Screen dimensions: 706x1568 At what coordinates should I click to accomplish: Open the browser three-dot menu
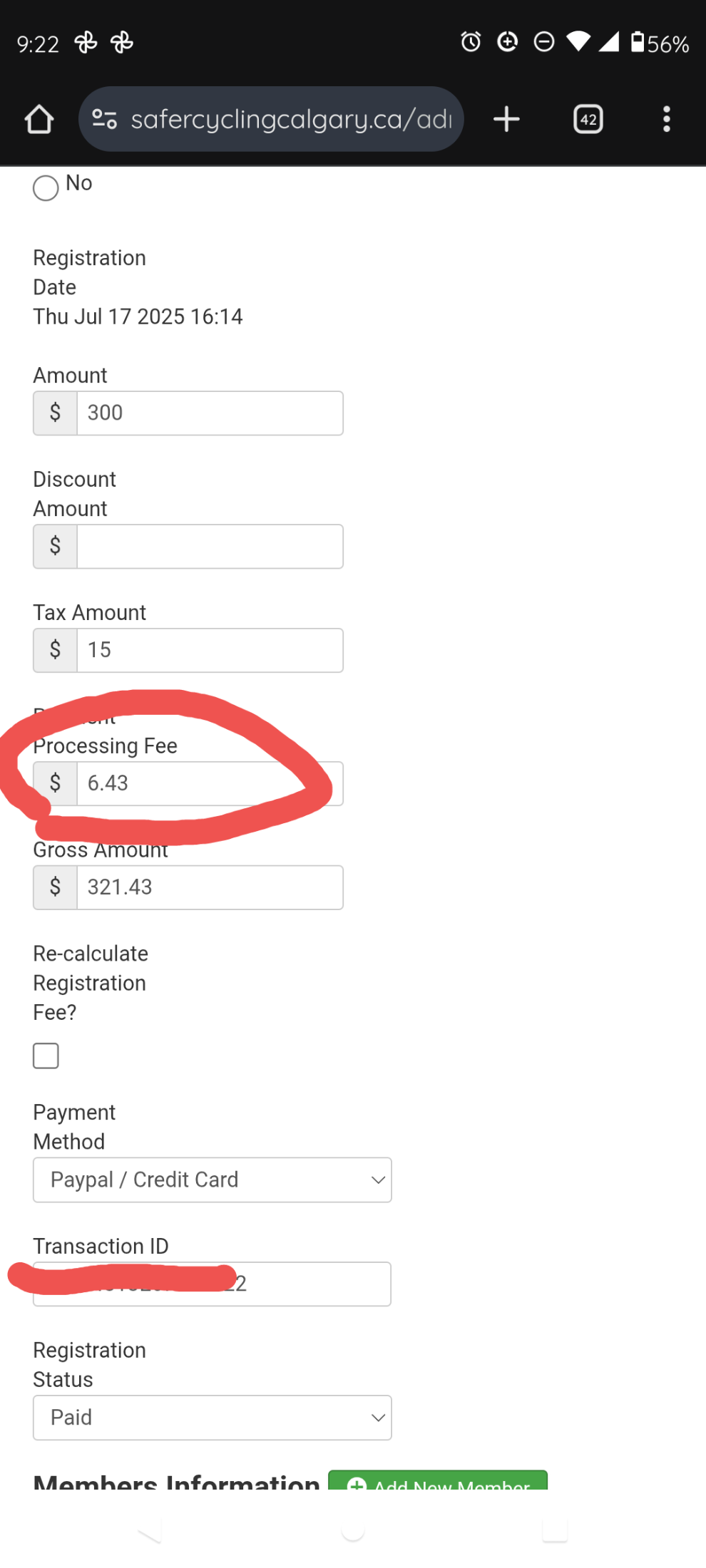(x=667, y=119)
